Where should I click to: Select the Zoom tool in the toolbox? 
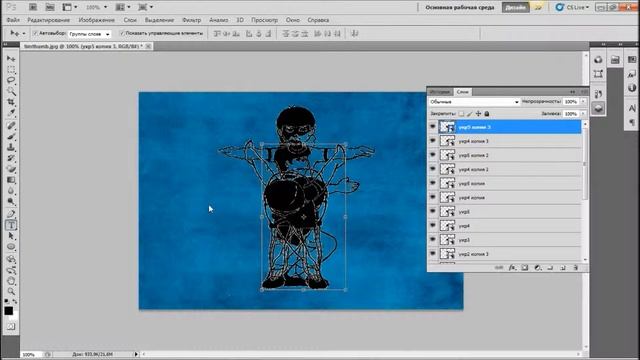click(11, 291)
